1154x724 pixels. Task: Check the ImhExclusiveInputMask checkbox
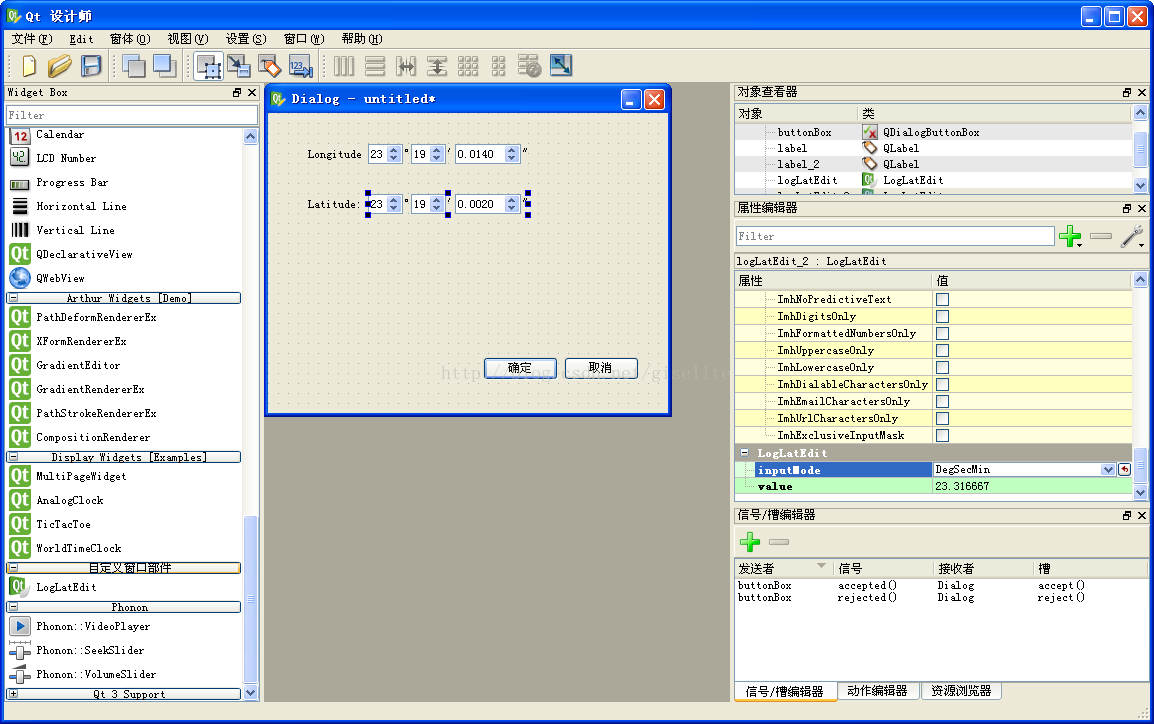pos(942,435)
